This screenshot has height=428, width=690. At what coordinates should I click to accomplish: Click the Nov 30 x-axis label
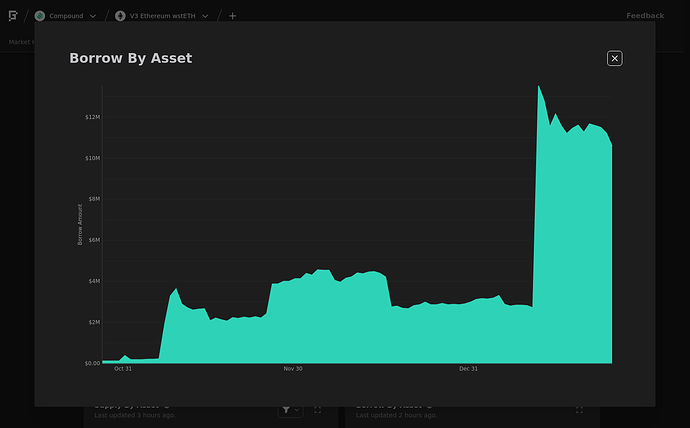click(293, 369)
